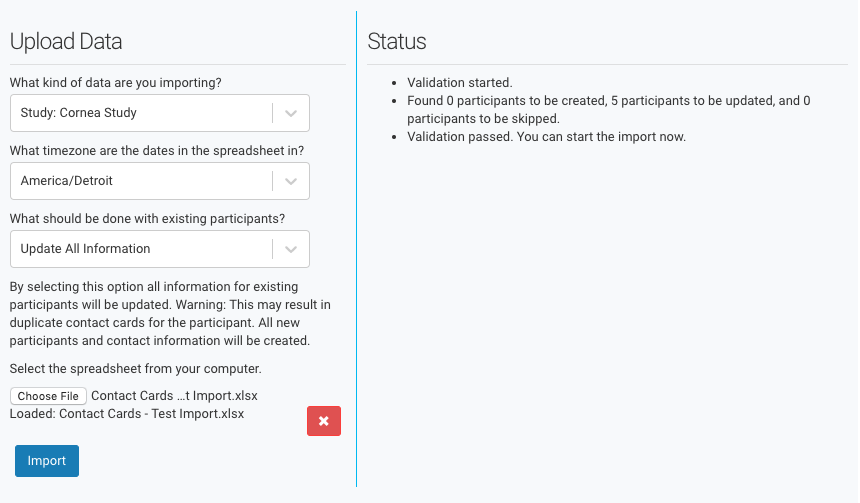Image resolution: width=860 pixels, height=503 pixels.
Task: Click the 'Status' panel heading
Action: 397,41
